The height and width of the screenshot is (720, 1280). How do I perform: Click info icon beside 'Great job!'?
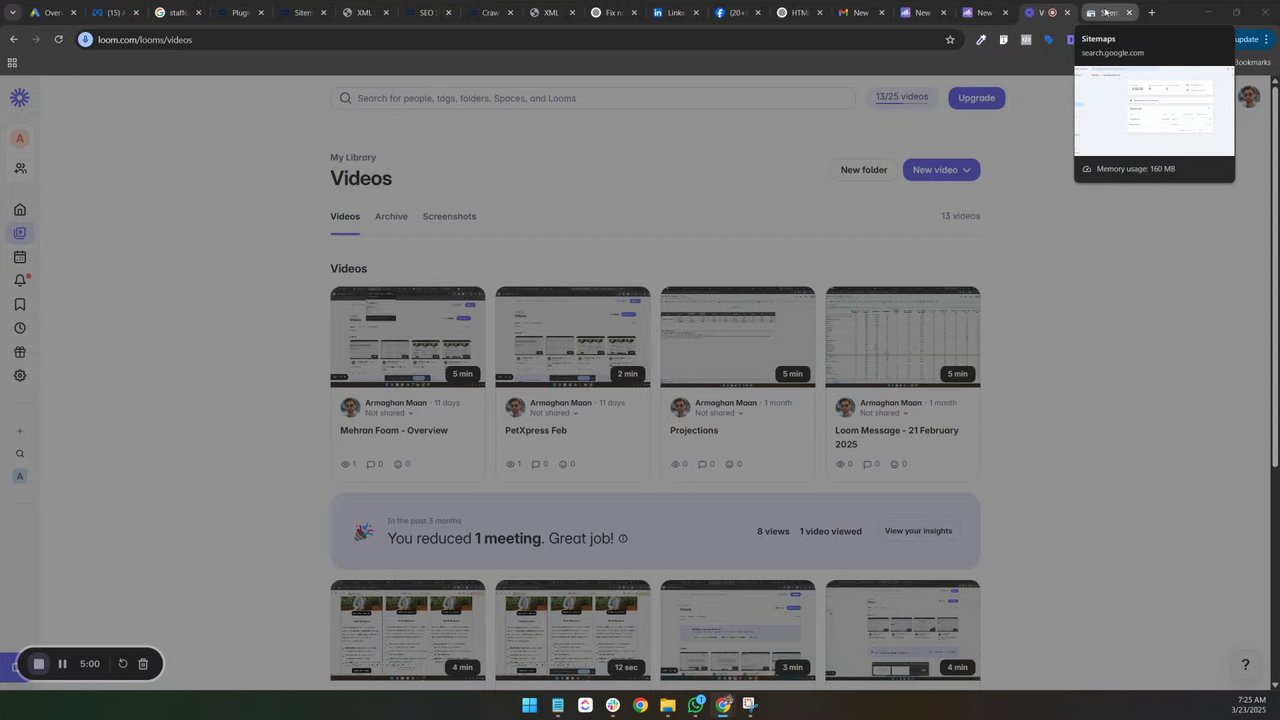[623, 539]
